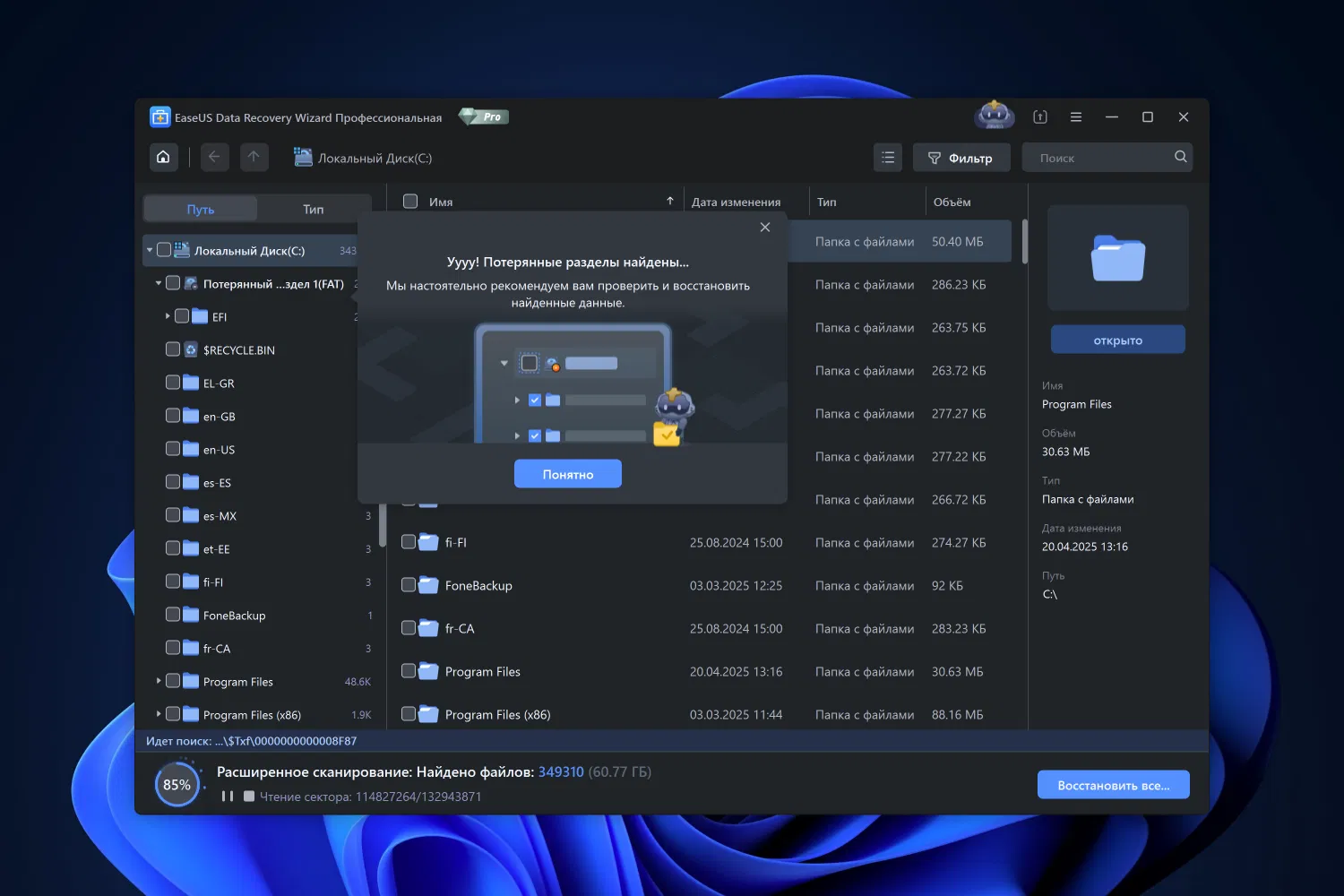Pause the scan
1344x896 pixels.
(x=228, y=796)
